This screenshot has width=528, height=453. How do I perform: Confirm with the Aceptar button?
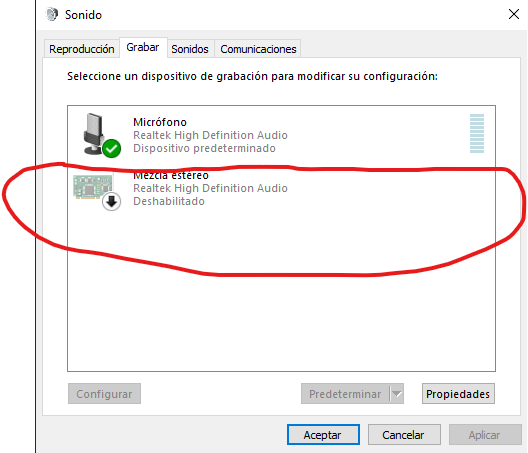[x=323, y=434]
